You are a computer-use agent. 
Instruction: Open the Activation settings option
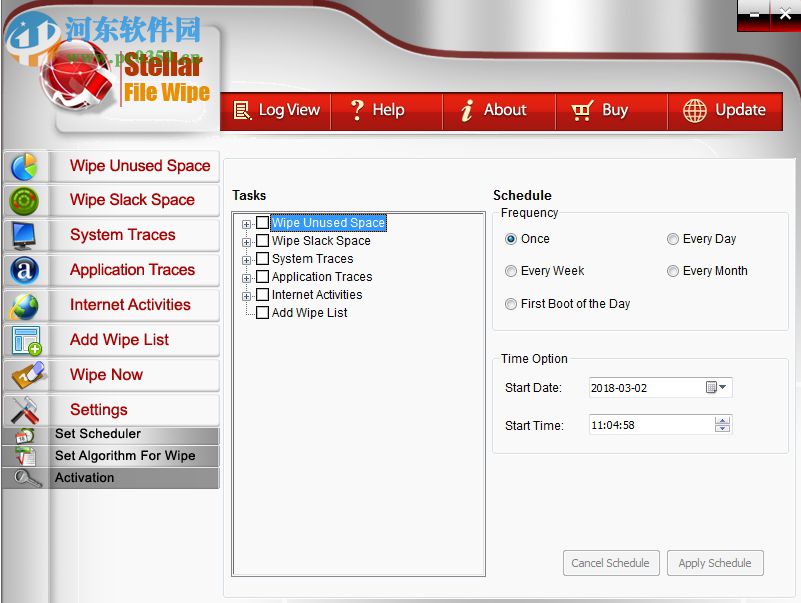[111, 478]
